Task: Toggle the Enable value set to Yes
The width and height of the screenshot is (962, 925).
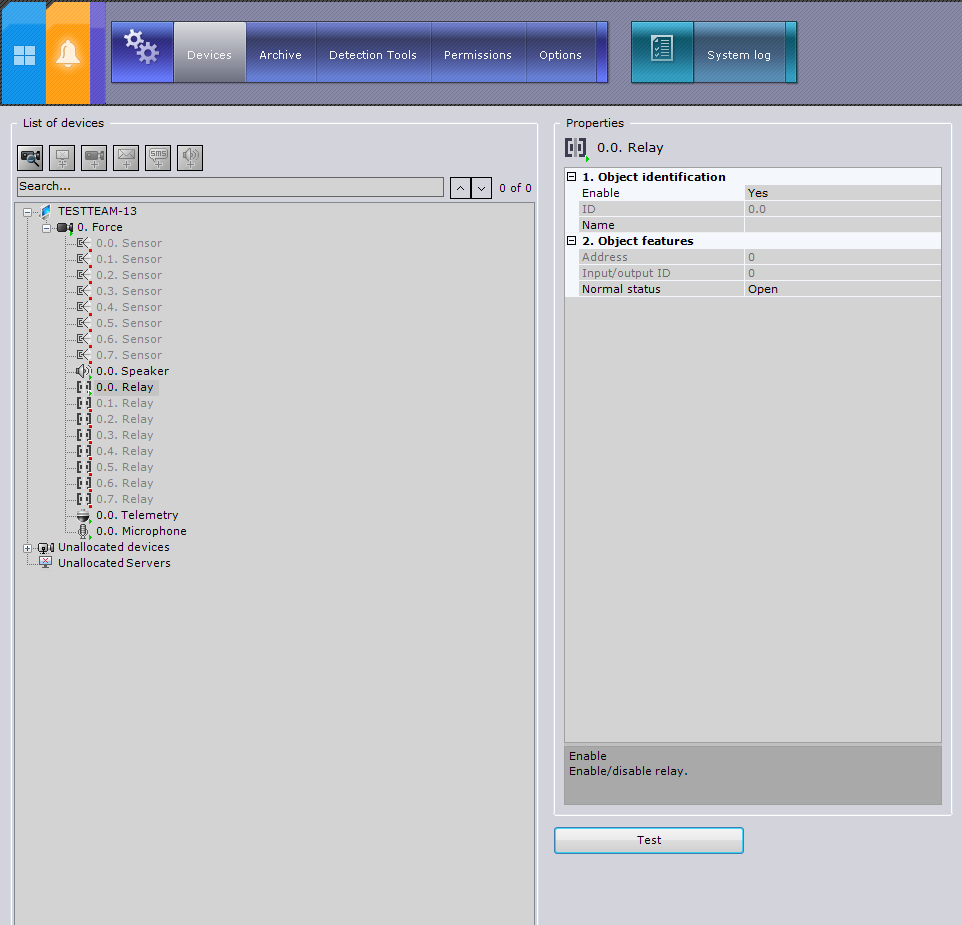Action: click(x=842, y=193)
